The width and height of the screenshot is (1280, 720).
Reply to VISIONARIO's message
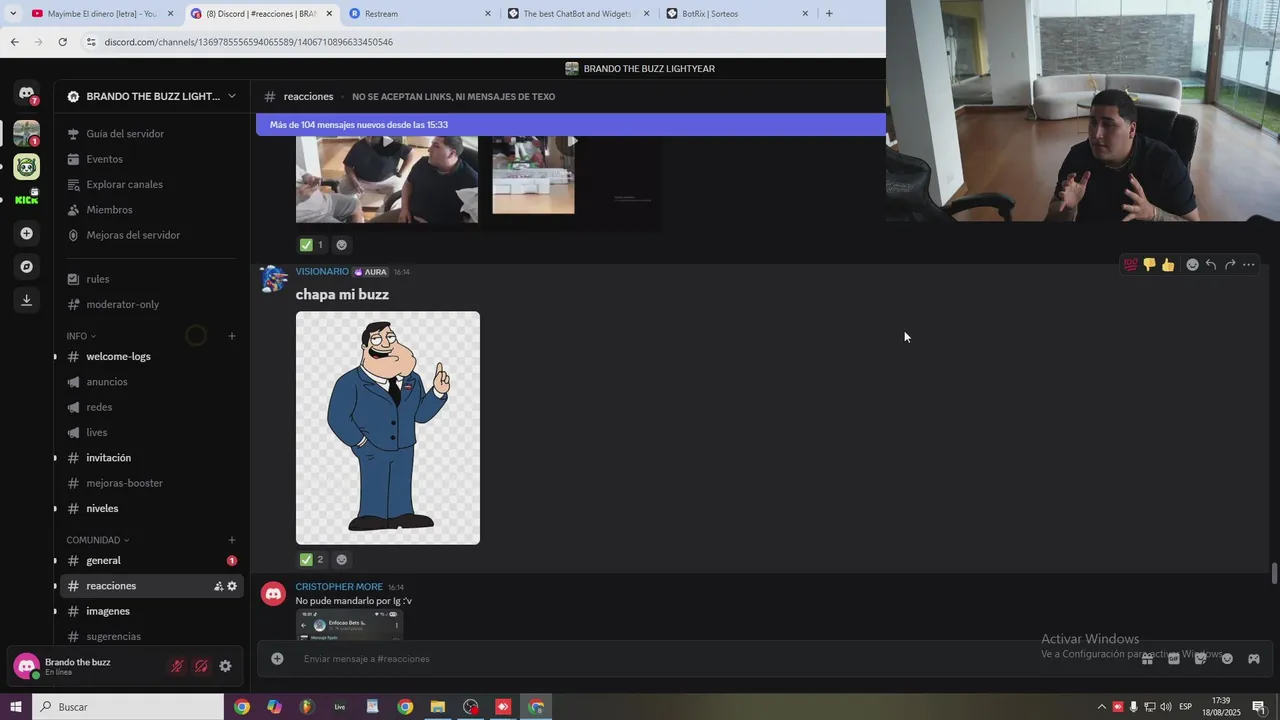tap(1211, 265)
